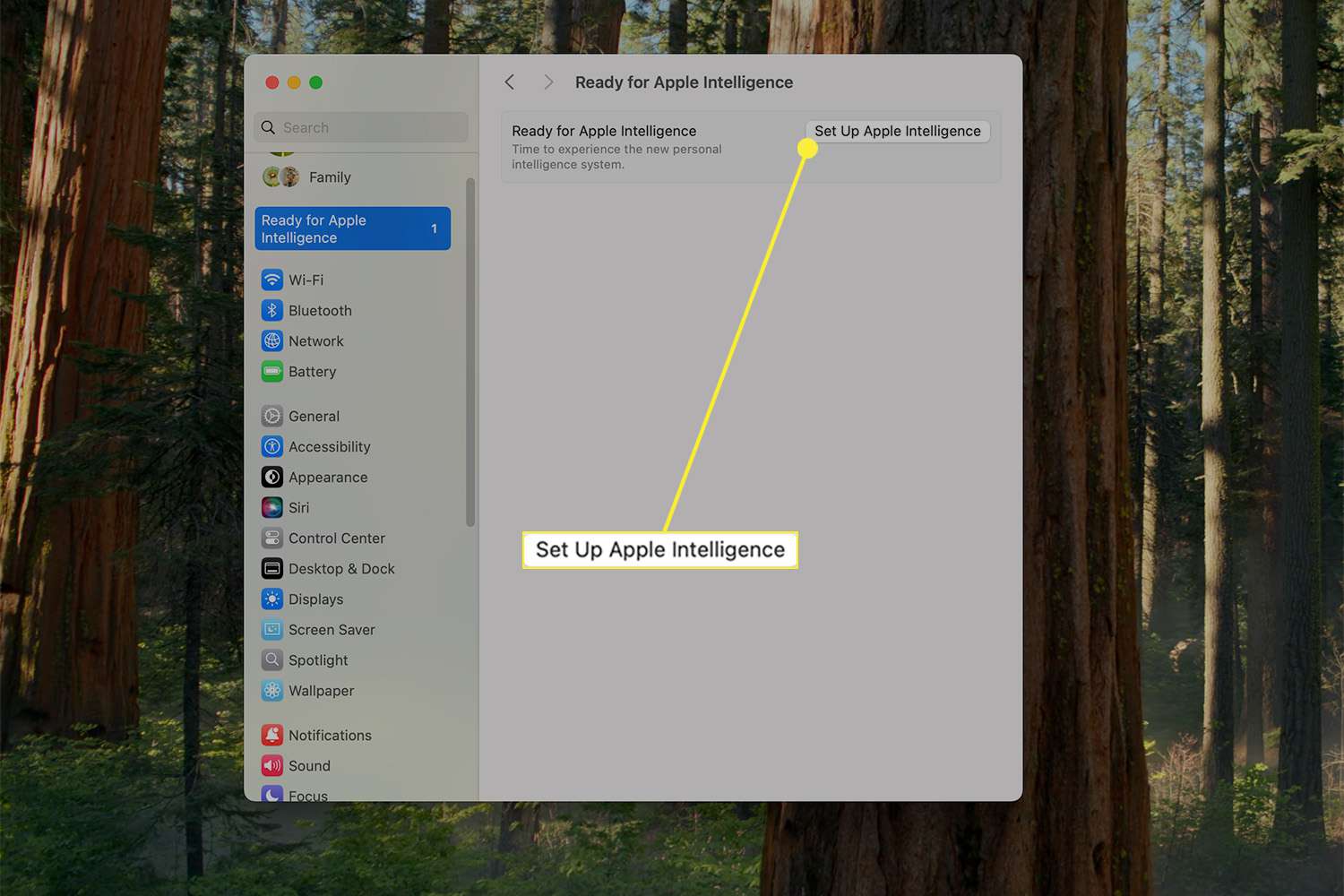
Task: Click the Search field in sidebar
Action: pos(367,128)
